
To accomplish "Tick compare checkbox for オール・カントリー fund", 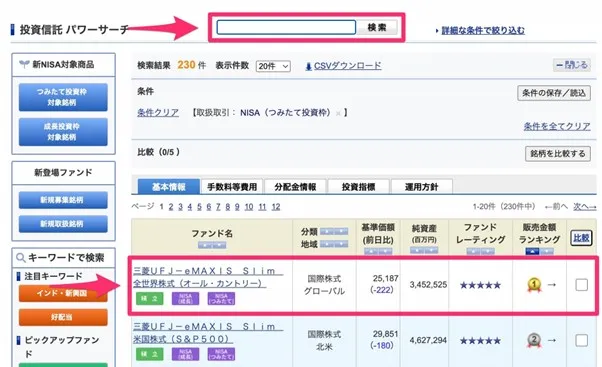I will pos(581,285).
